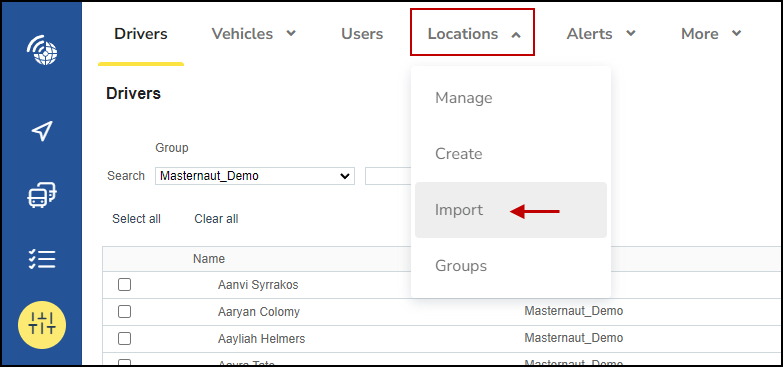Click Masternaut_Demo in Aayliah Helmers row
The image size is (783, 367).
tap(574, 338)
